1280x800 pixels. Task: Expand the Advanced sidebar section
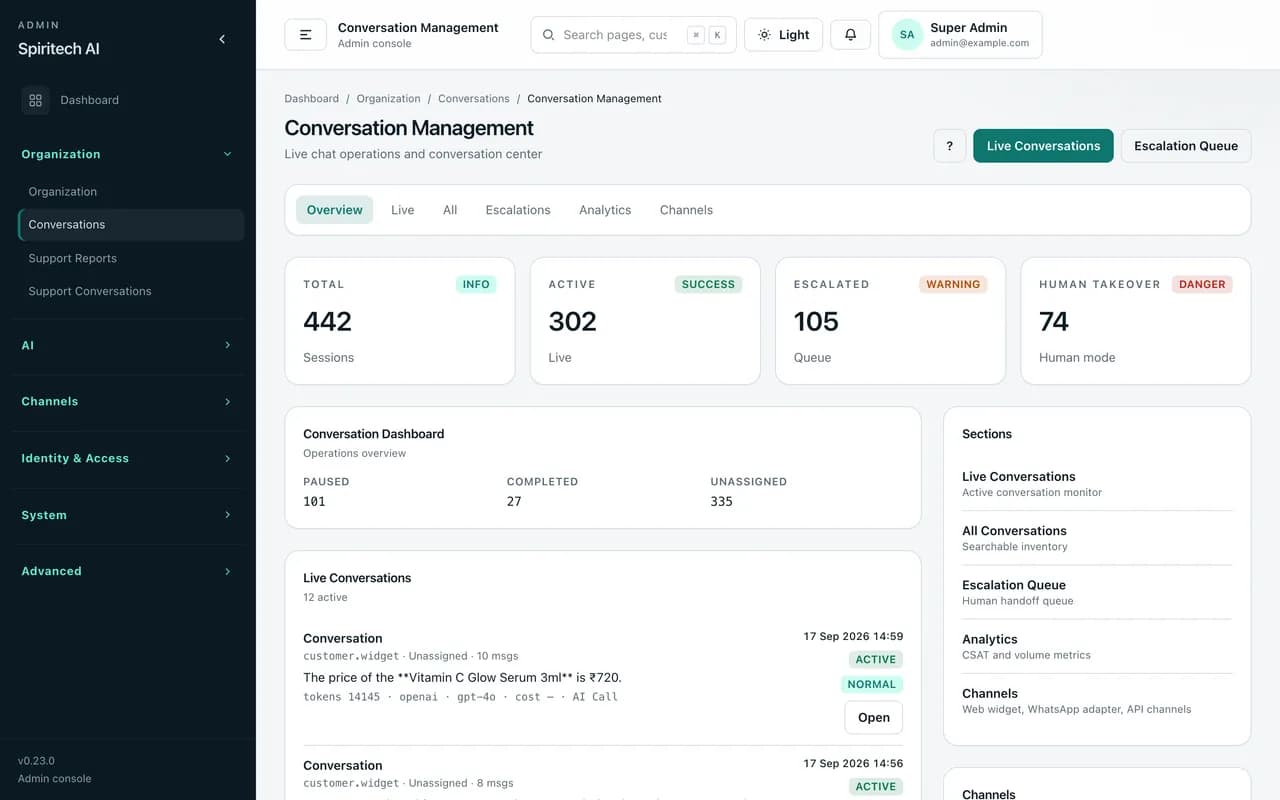[128, 571]
